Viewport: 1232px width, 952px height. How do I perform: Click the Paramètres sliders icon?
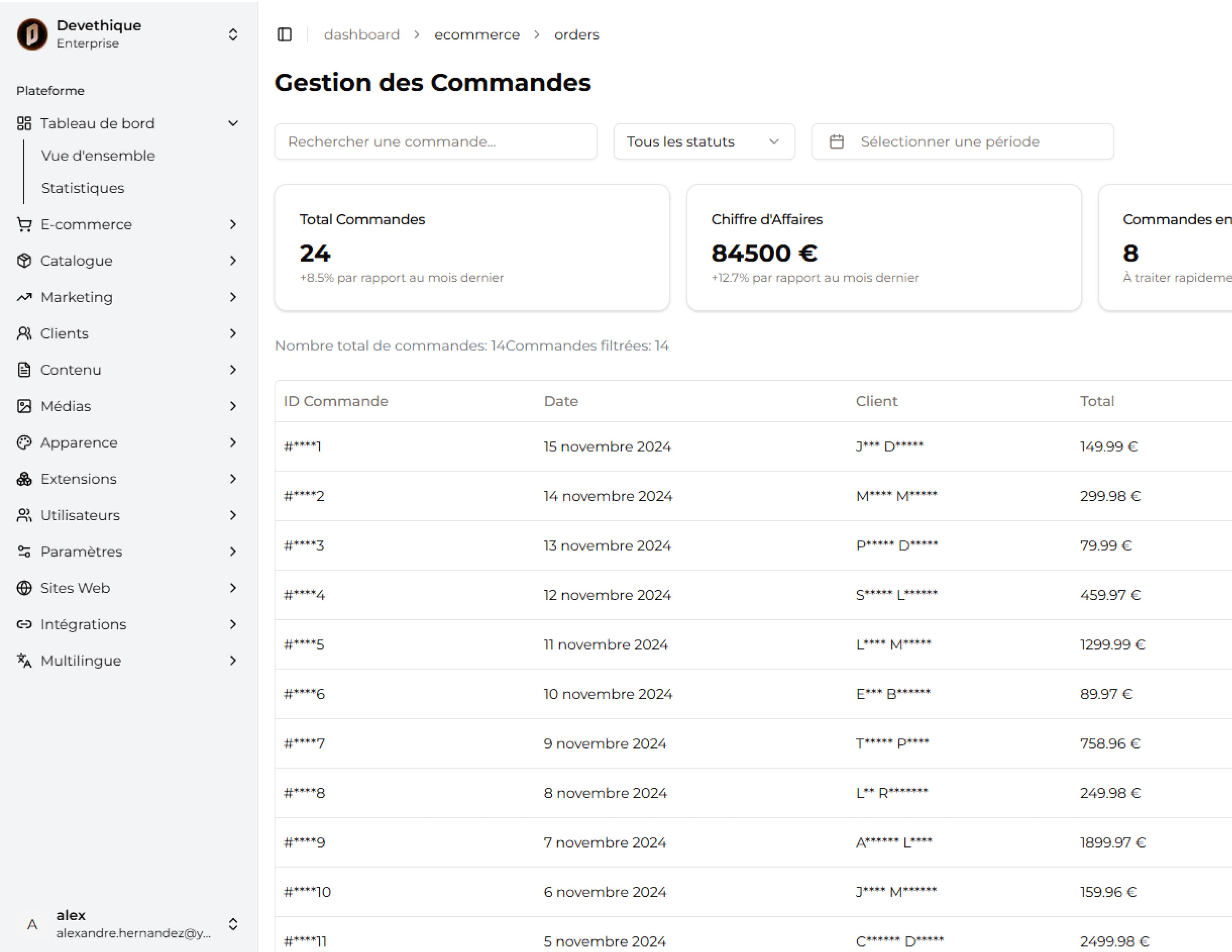24,552
